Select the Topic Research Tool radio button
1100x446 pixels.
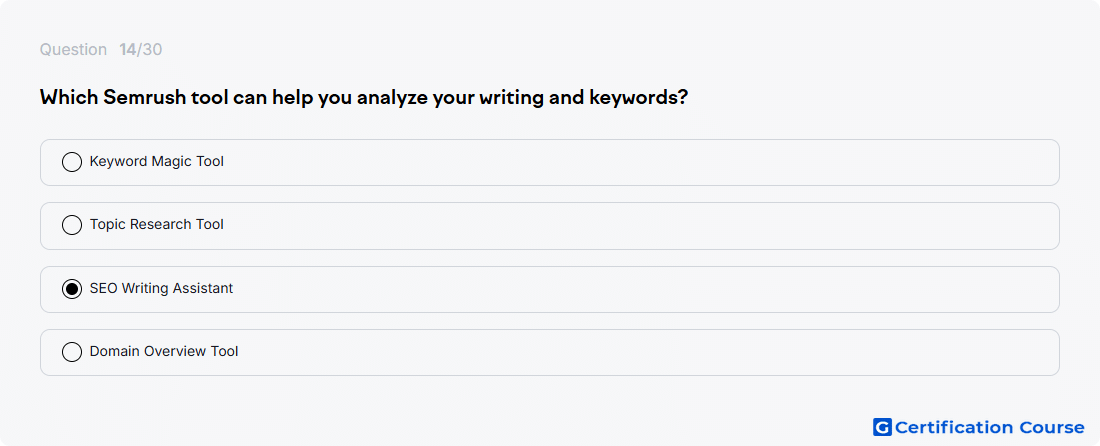point(72,225)
